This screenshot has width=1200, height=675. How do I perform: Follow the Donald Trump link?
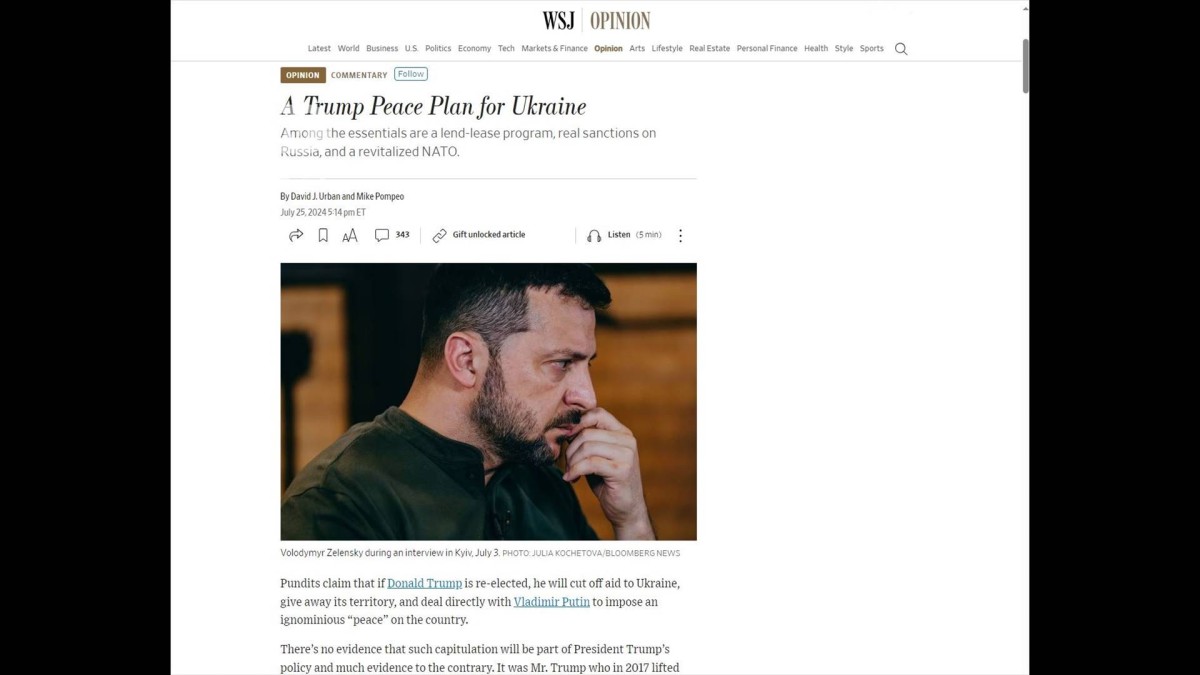[x=425, y=583]
